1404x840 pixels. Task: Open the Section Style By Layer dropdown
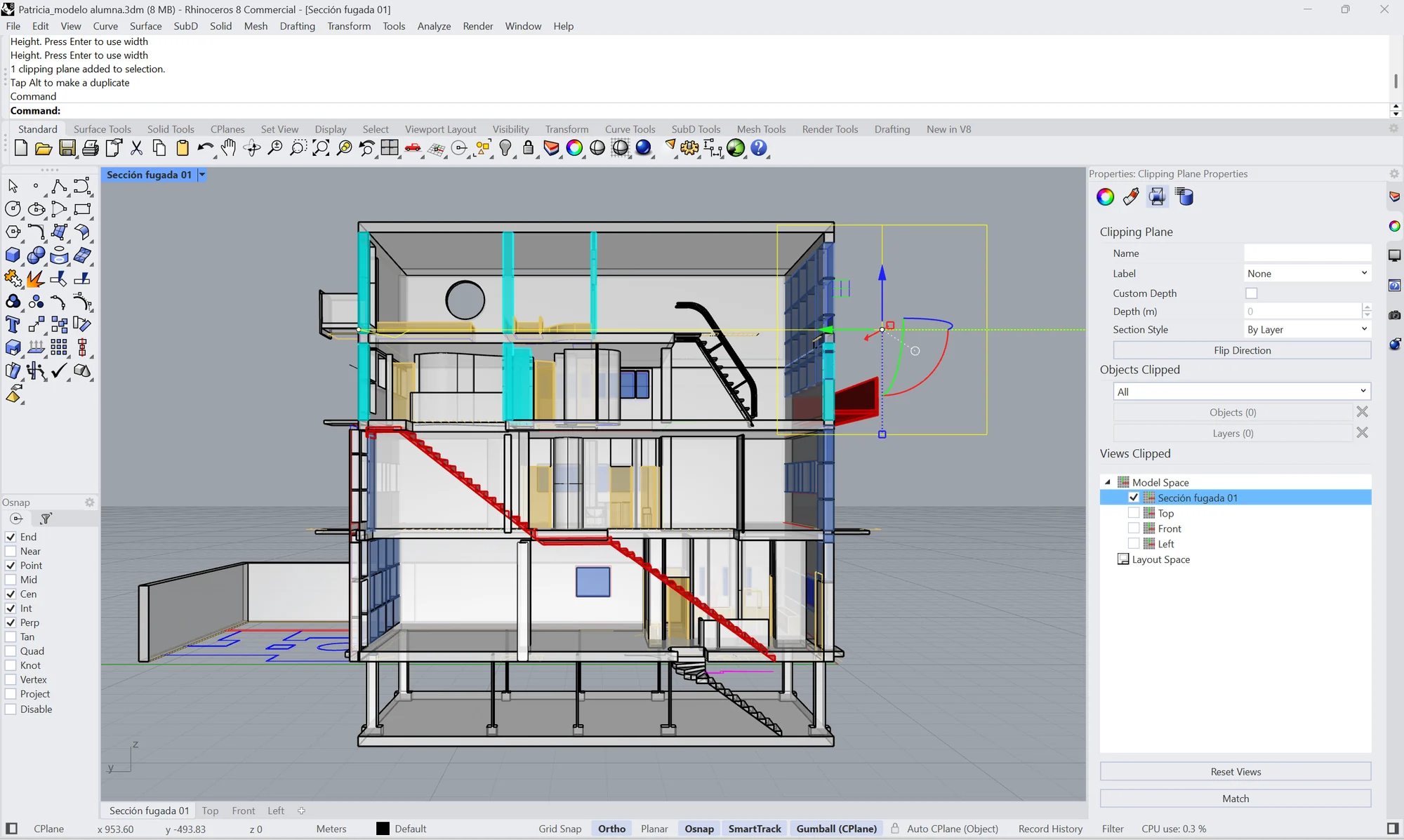click(x=1307, y=330)
